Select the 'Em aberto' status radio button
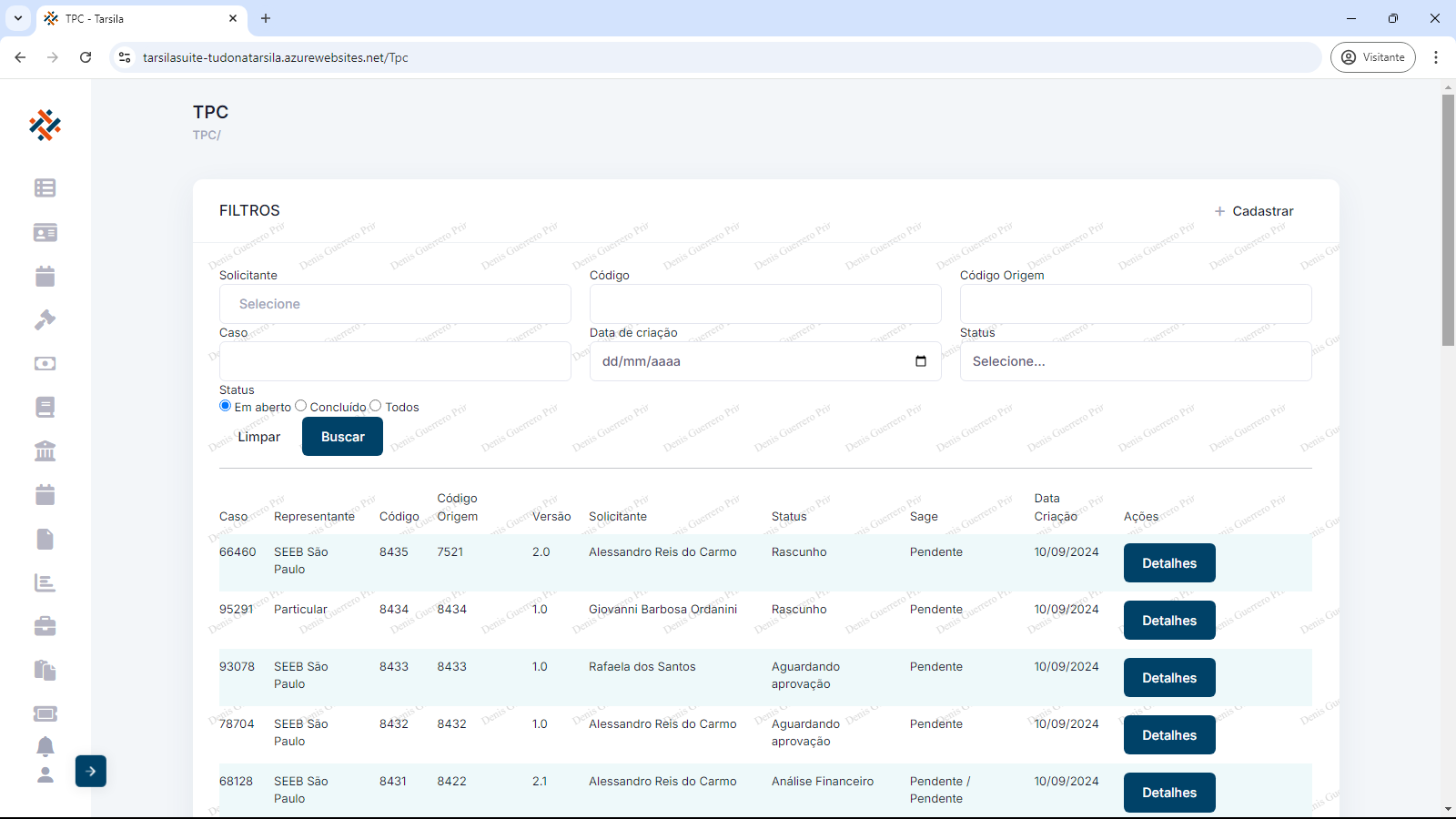 pyautogui.click(x=226, y=406)
